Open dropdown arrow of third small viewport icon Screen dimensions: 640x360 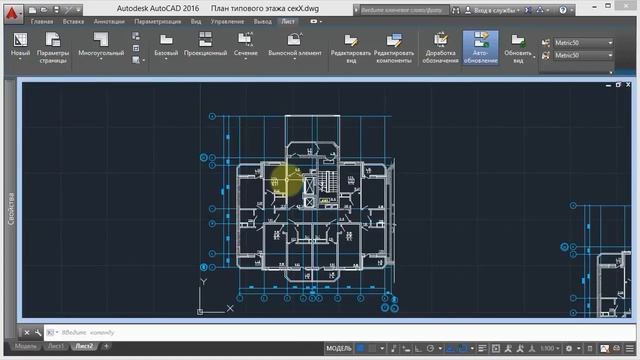(x=144, y=60)
